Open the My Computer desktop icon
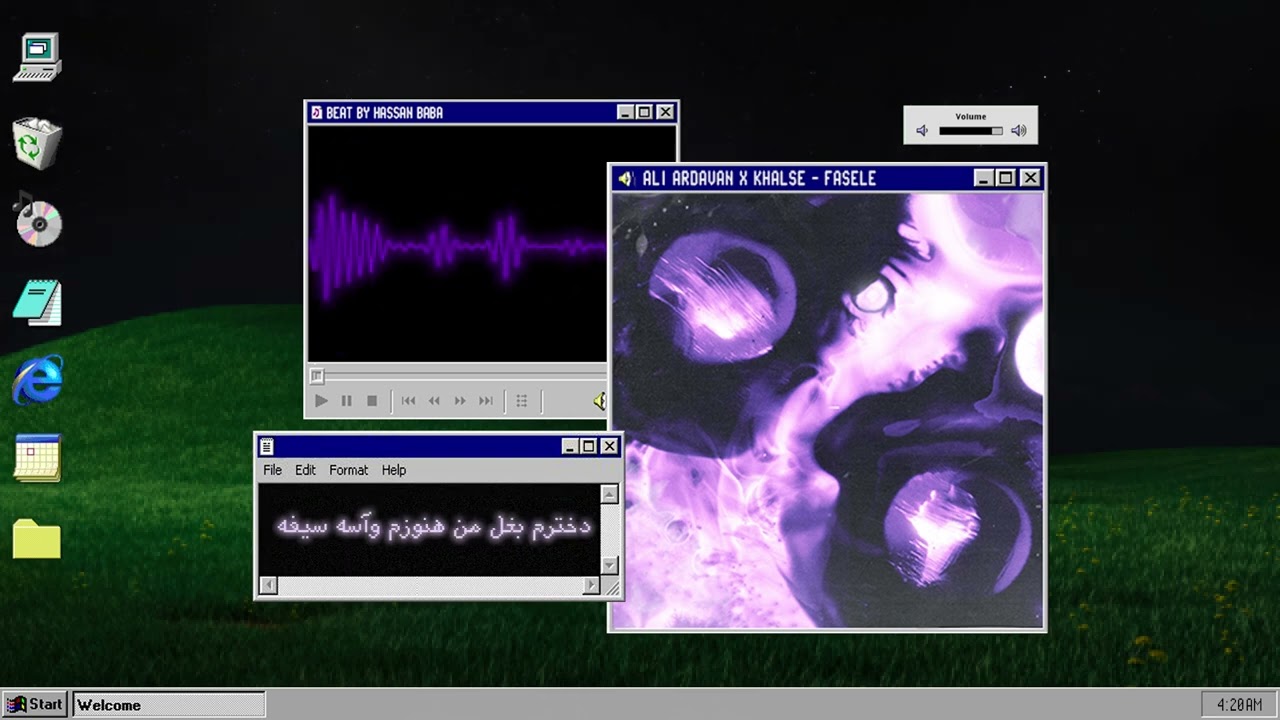Image resolution: width=1280 pixels, height=720 pixels. coord(37,57)
